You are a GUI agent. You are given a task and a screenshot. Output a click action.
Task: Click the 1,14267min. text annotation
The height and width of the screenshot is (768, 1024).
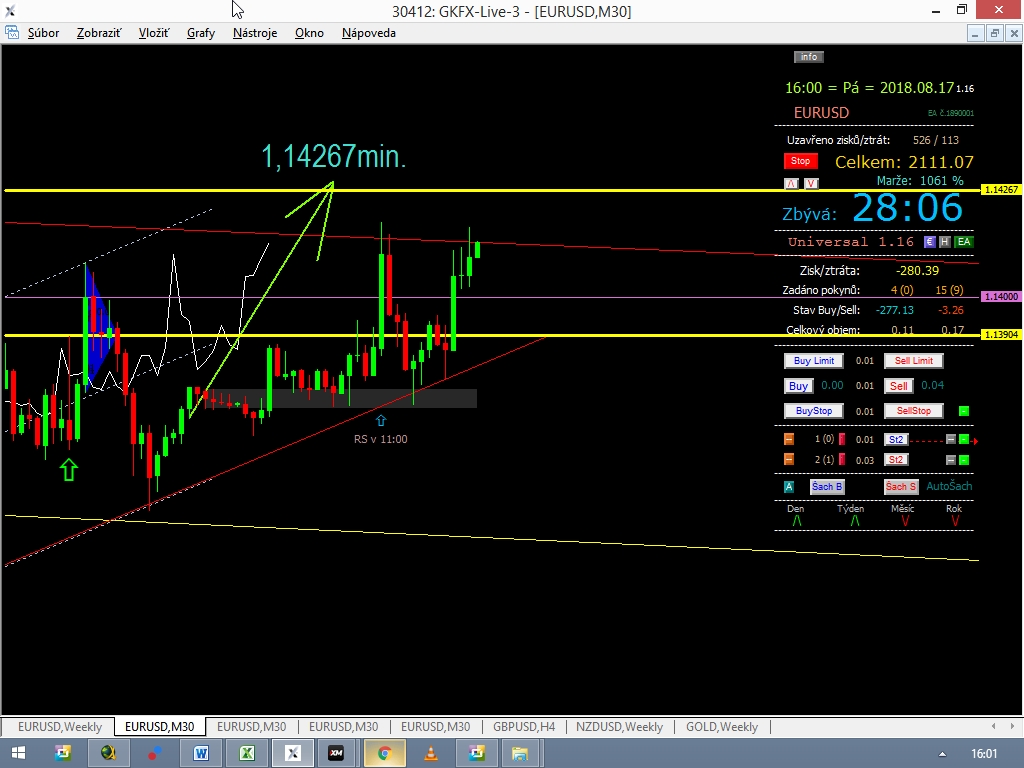(x=334, y=157)
